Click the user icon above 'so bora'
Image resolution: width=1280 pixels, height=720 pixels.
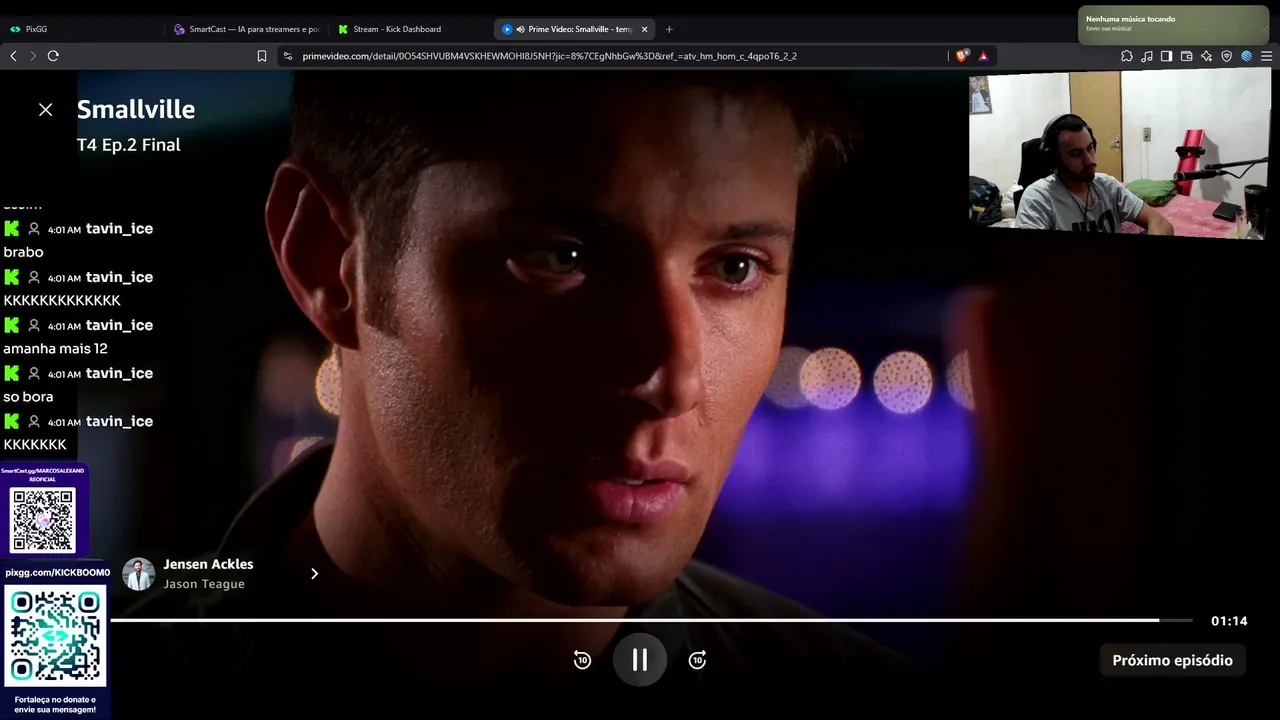34,373
